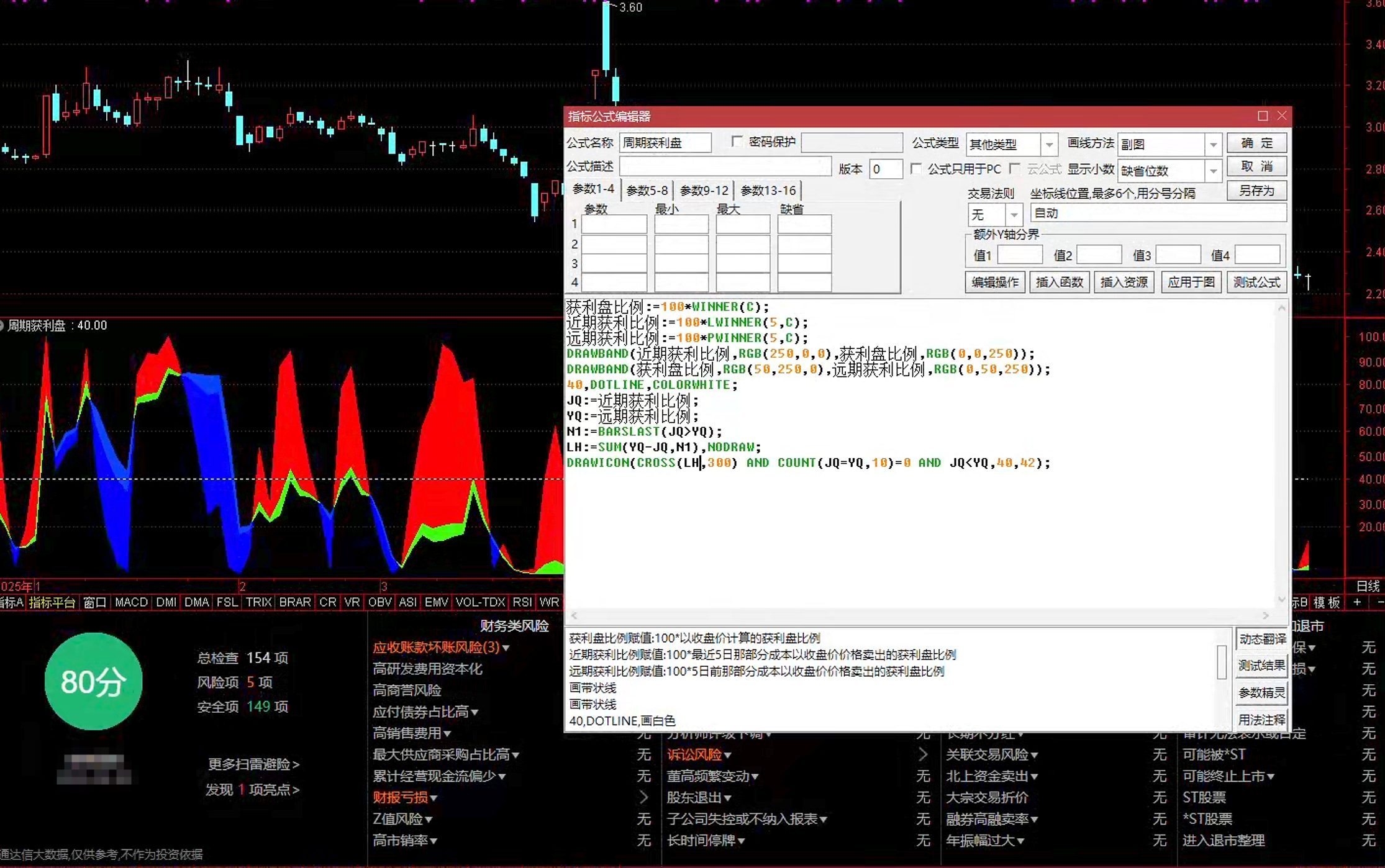Screen dimensions: 1385x868
Task: Enable the 公式只用于PC checkbox
Action: coord(915,169)
